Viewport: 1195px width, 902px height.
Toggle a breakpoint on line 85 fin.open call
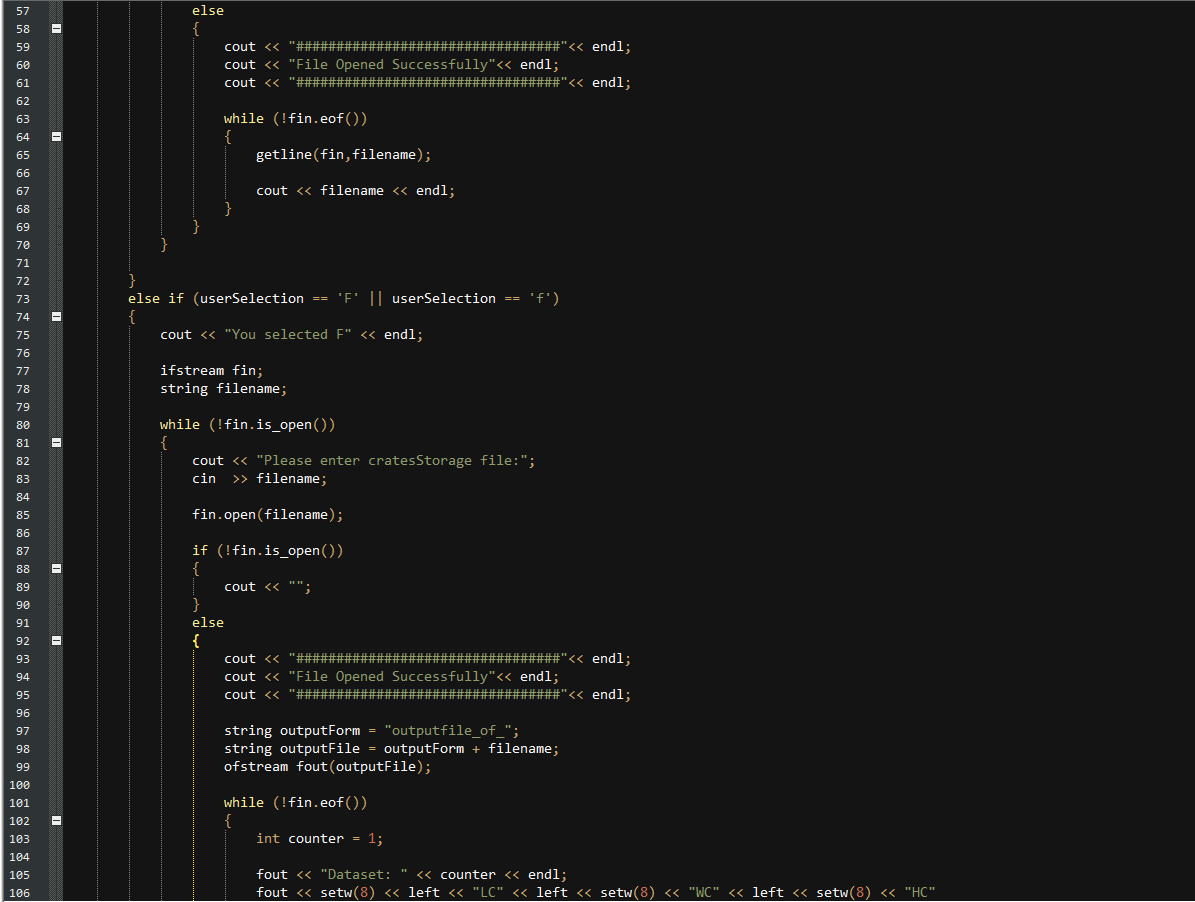click(8, 514)
